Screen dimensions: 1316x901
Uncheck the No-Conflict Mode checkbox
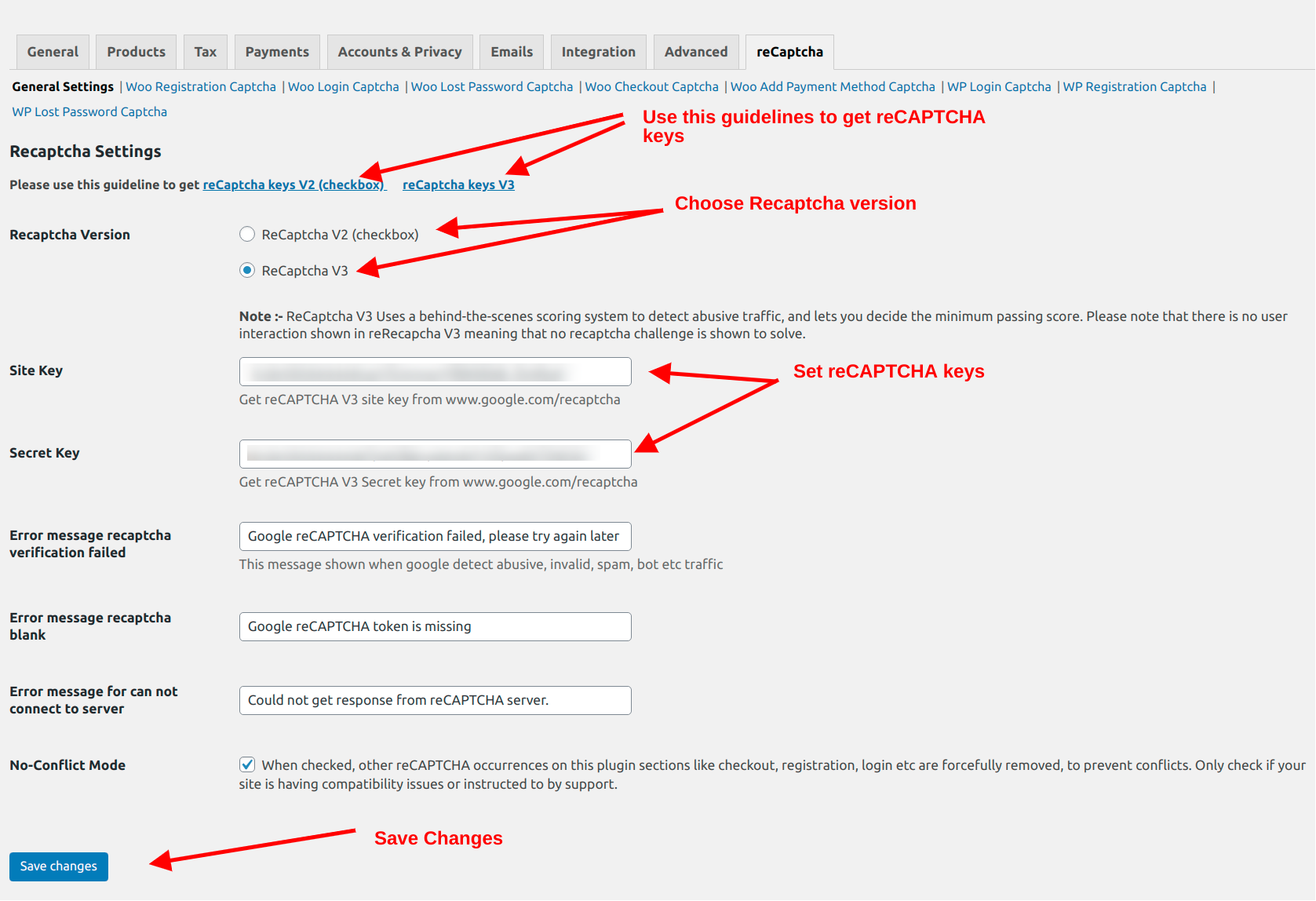tap(246, 764)
